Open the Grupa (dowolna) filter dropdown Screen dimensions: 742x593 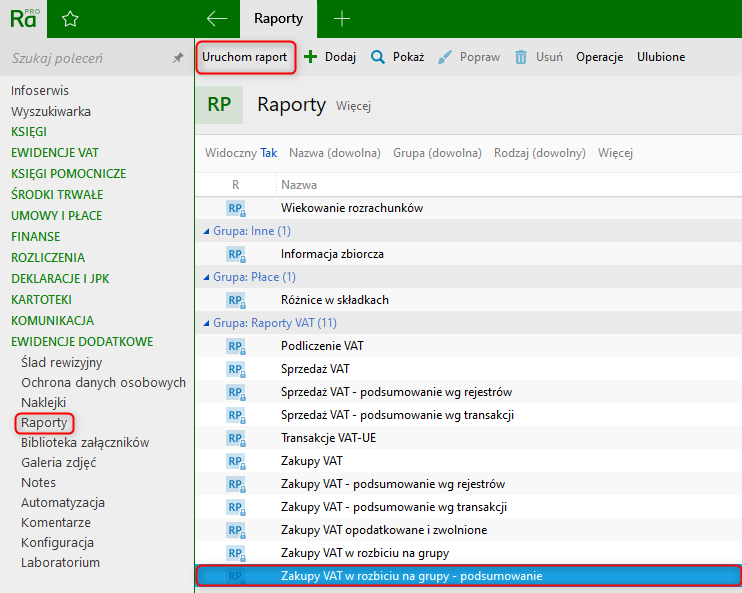(437, 153)
